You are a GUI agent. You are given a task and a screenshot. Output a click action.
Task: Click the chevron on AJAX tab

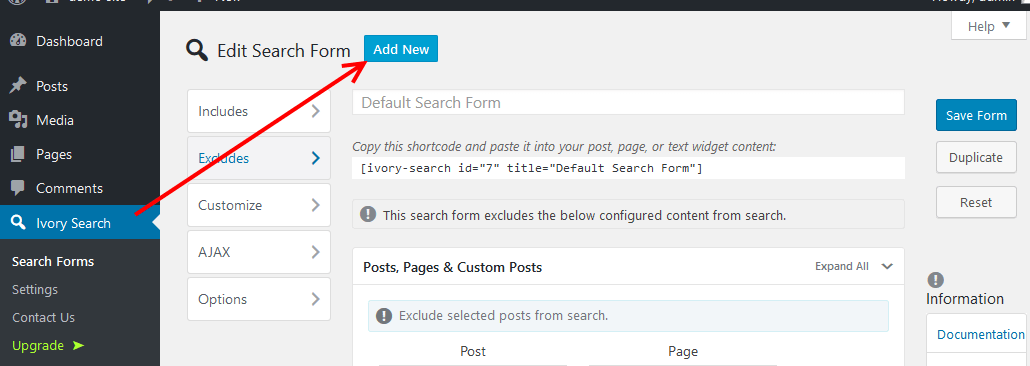click(x=316, y=252)
